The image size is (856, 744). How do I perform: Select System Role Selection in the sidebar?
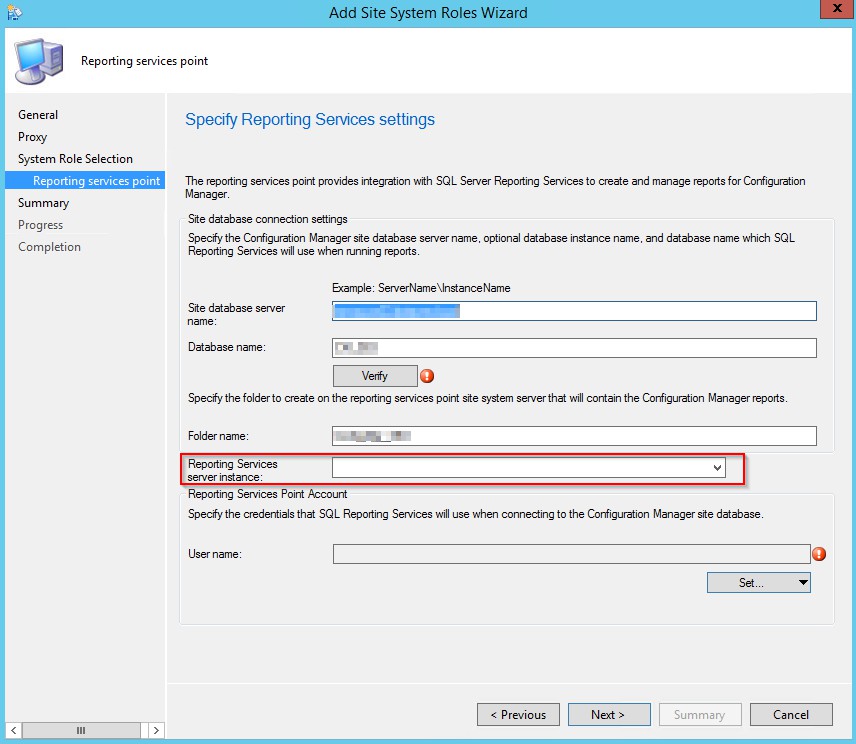(x=76, y=158)
